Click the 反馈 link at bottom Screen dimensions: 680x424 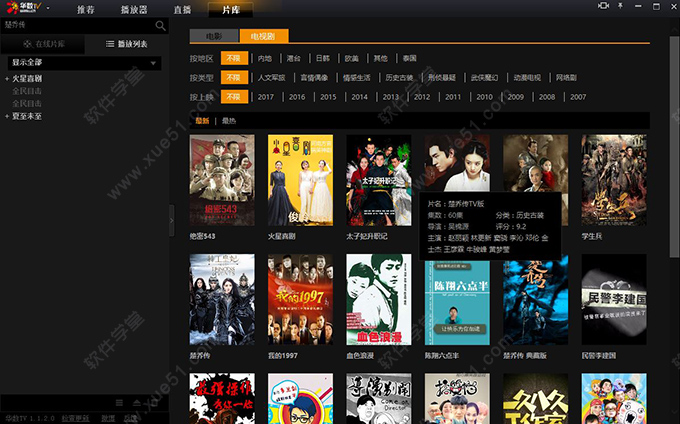pyautogui.click(x=131, y=418)
